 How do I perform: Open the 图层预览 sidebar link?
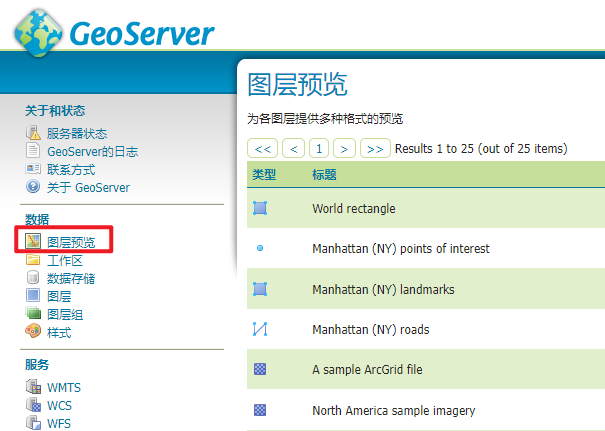coord(71,242)
